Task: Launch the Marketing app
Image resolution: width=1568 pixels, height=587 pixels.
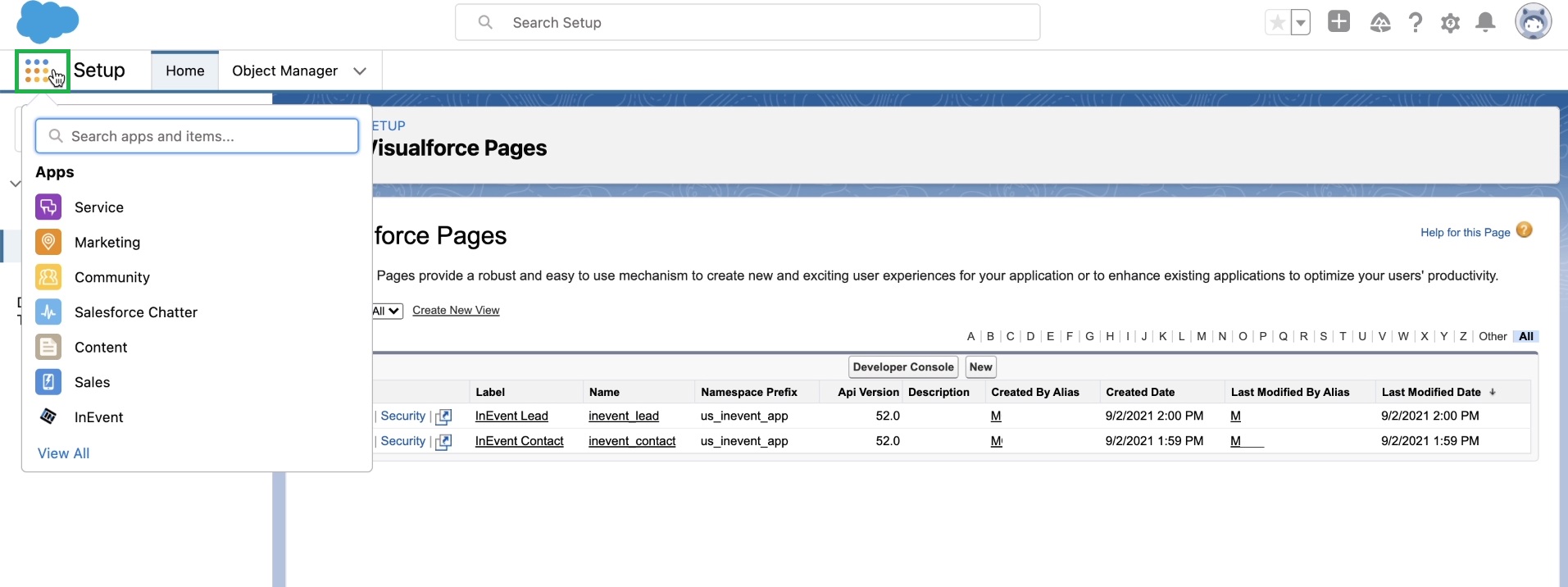Action: click(107, 243)
